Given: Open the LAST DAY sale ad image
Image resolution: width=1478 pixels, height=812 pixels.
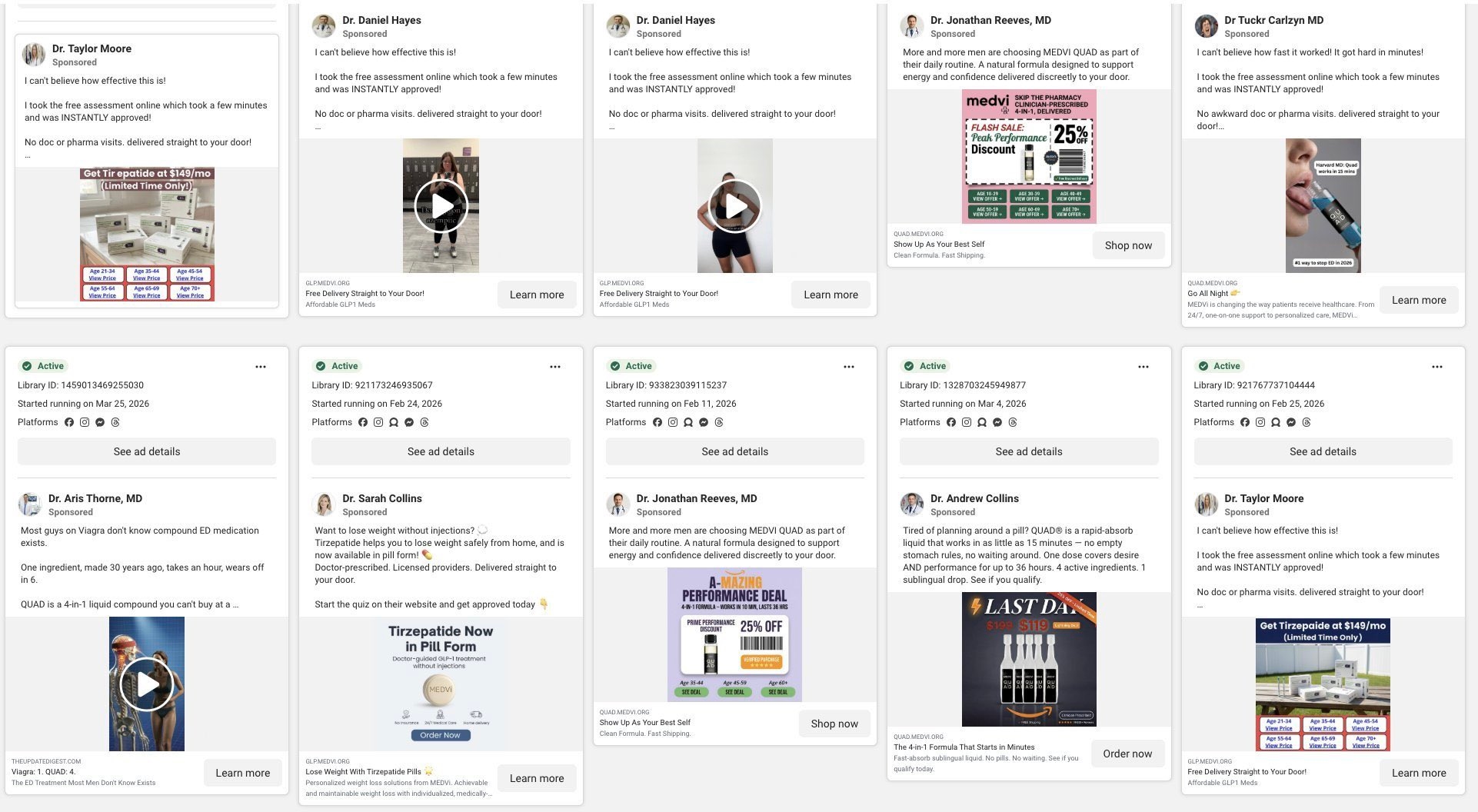Looking at the screenshot, I should (1029, 659).
